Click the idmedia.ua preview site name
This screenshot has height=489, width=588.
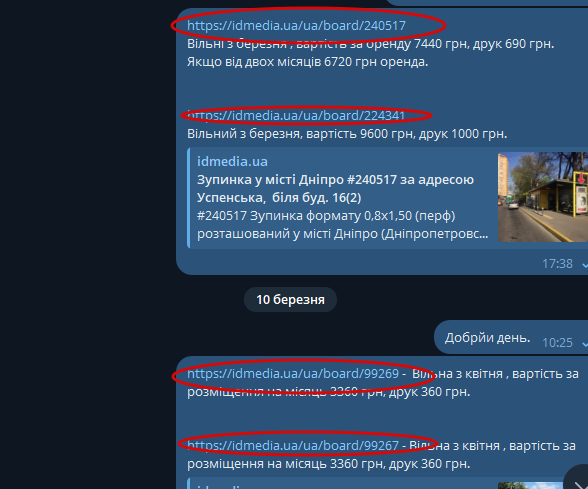pos(232,162)
